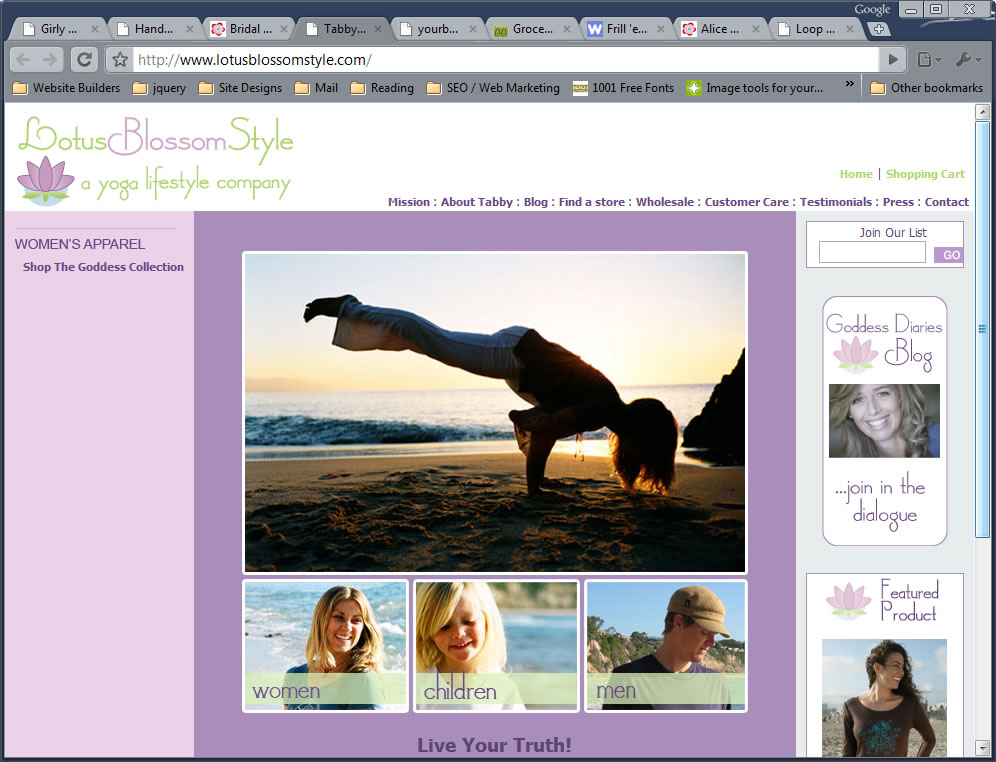Switch to the Alice tab
This screenshot has height=762, width=996.
pyautogui.click(x=712, y=29)
